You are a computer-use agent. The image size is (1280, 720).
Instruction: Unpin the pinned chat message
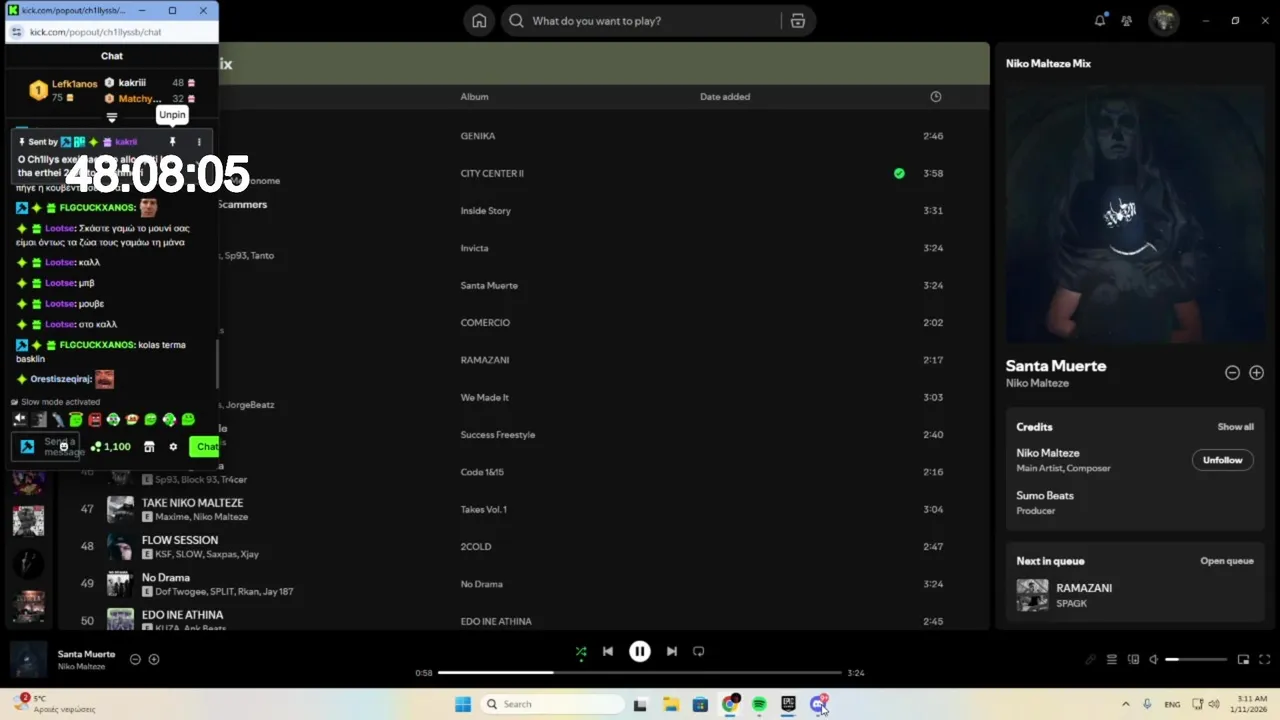(172, 142)
